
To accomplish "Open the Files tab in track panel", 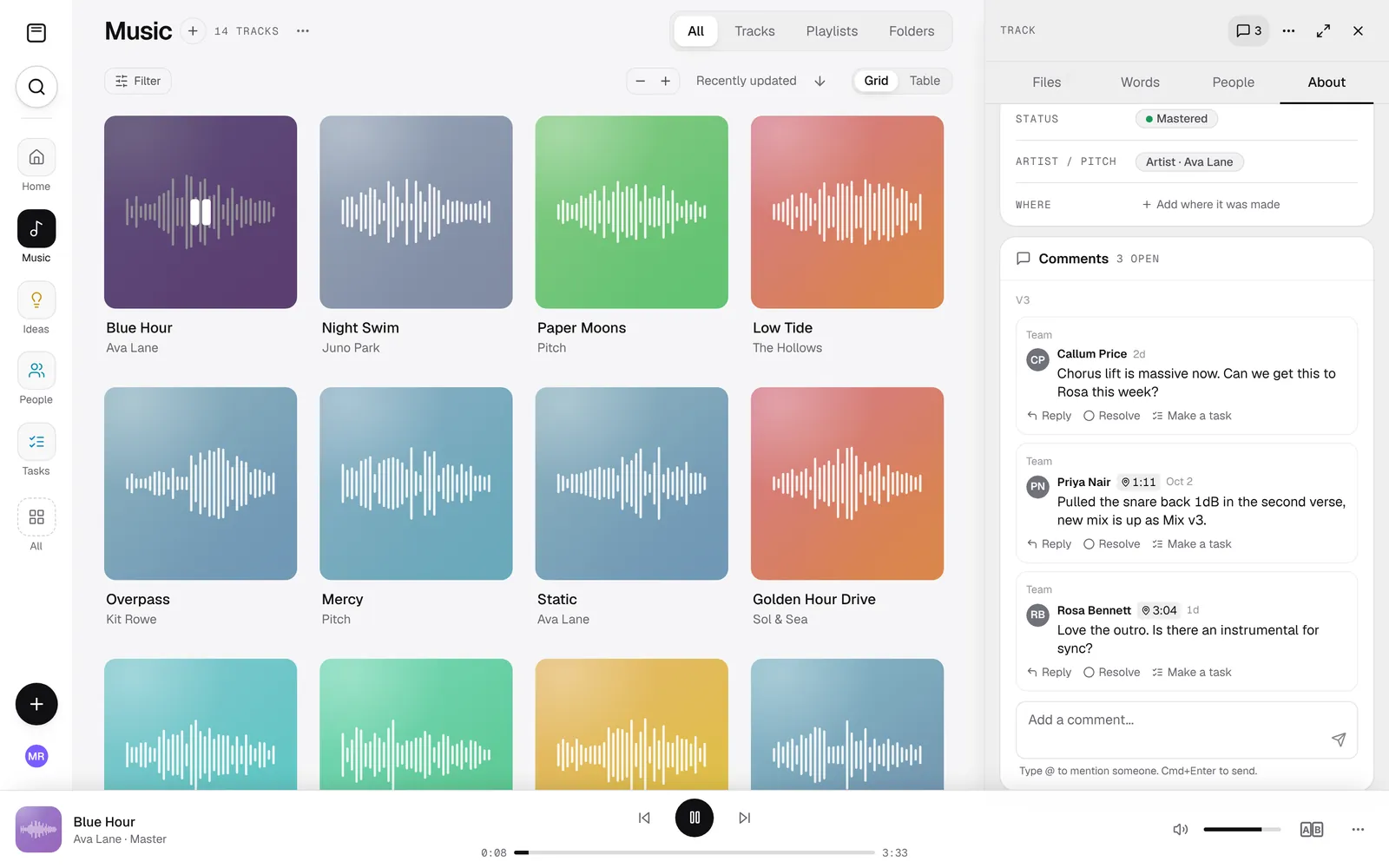I will [1047, 82].
